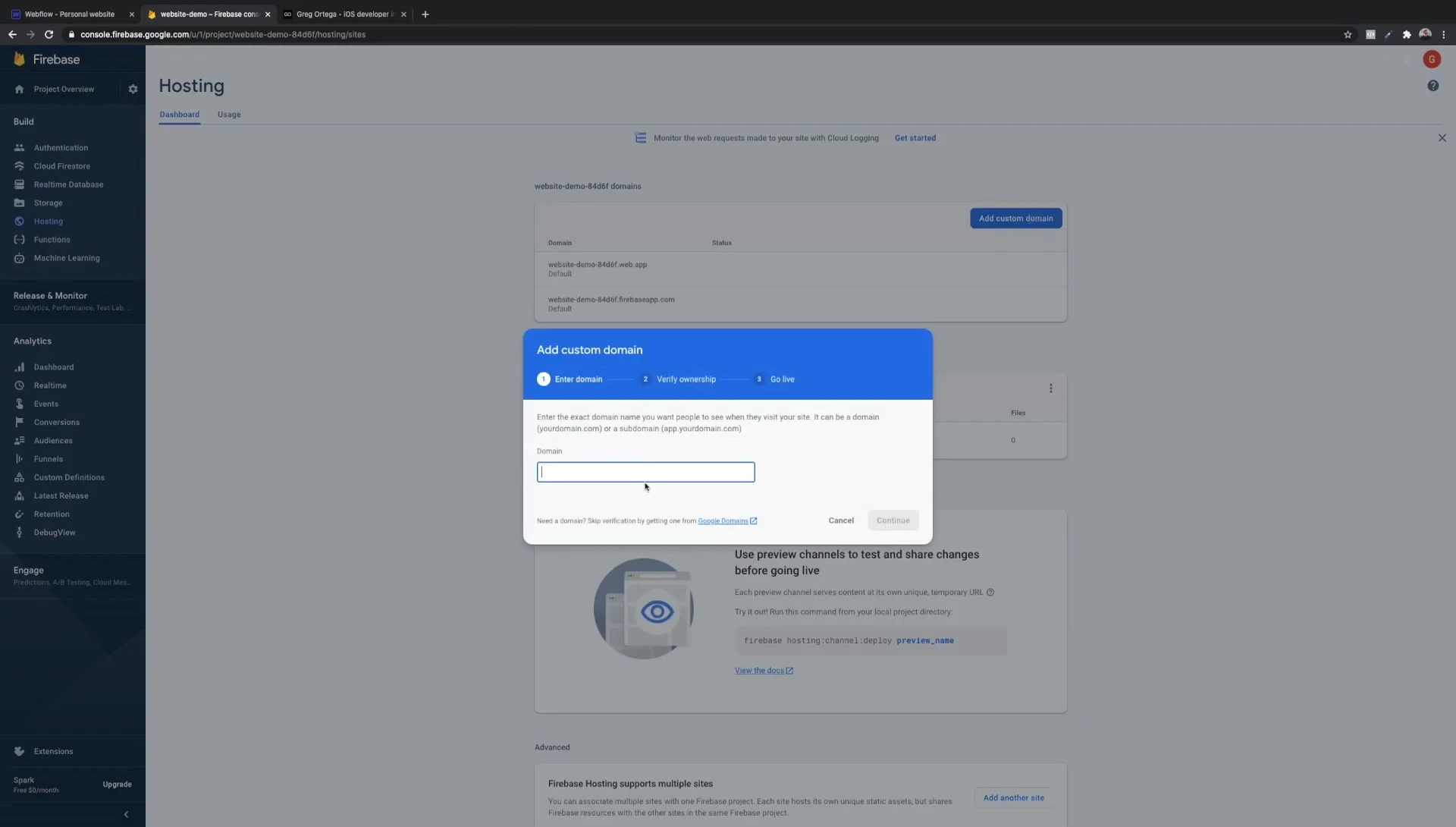Open the G account avatar
1456x827 pixels.
click(x=1432, y=59)
